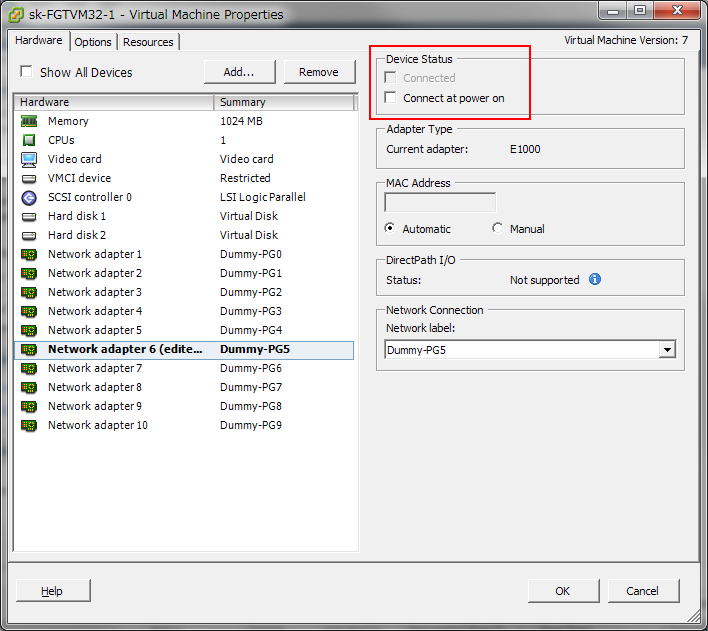Select the Network adapter 1 row label
The width and height of the screenshot is (708, 631).
(x=95, y=254)
